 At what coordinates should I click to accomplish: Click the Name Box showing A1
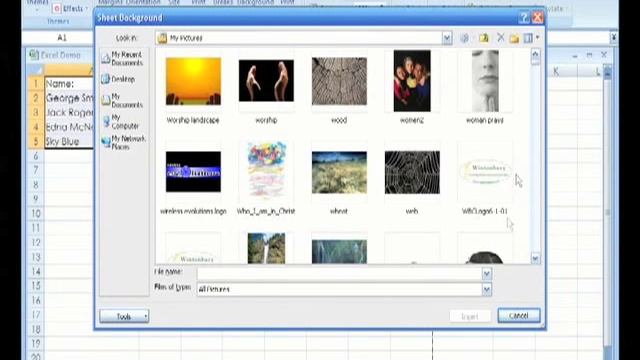[62, 38]
